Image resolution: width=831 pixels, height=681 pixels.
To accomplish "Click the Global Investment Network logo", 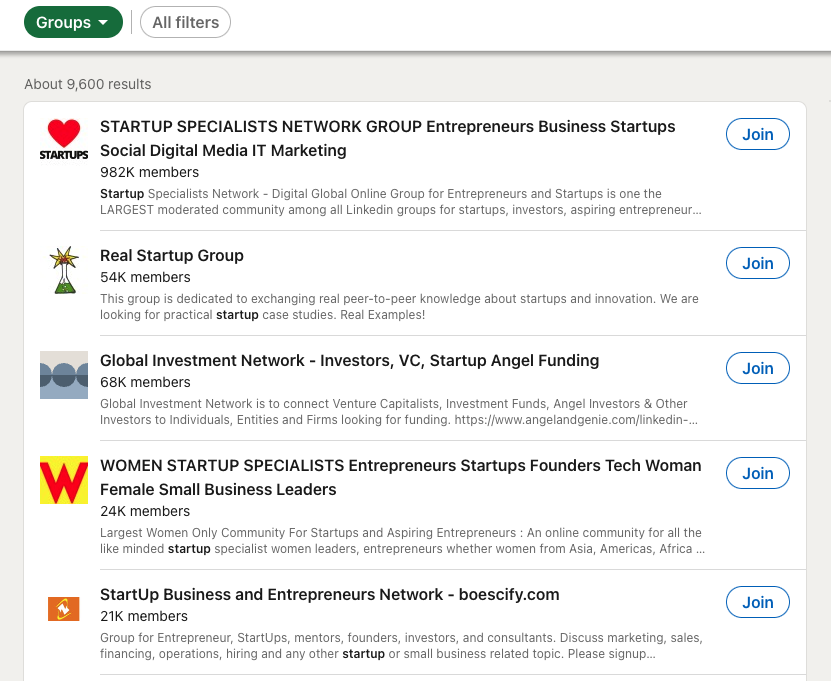I will point(64,375).
